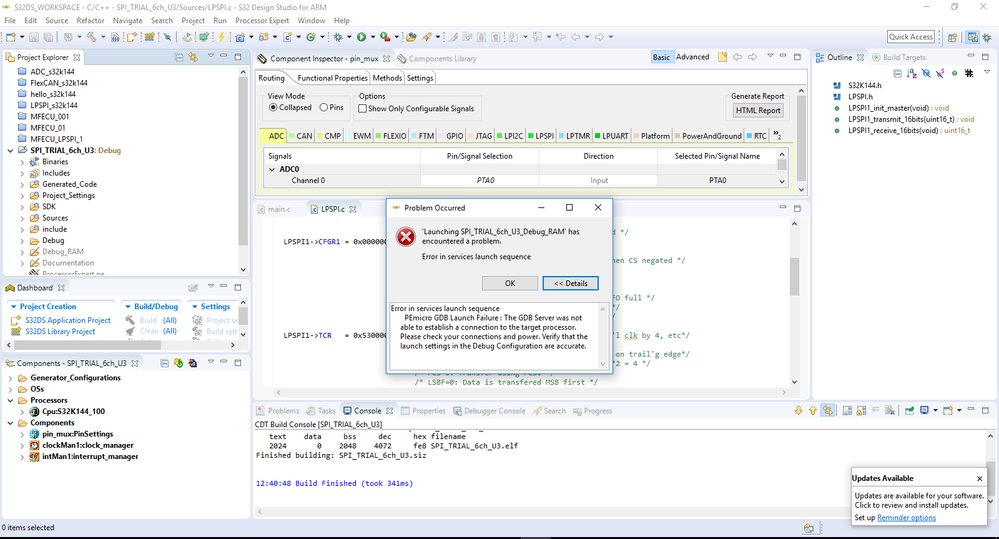The image size is (999, 539).
Task: Expand the Binaries folder in Project Explorer
Action: click(x=22, y=162)
